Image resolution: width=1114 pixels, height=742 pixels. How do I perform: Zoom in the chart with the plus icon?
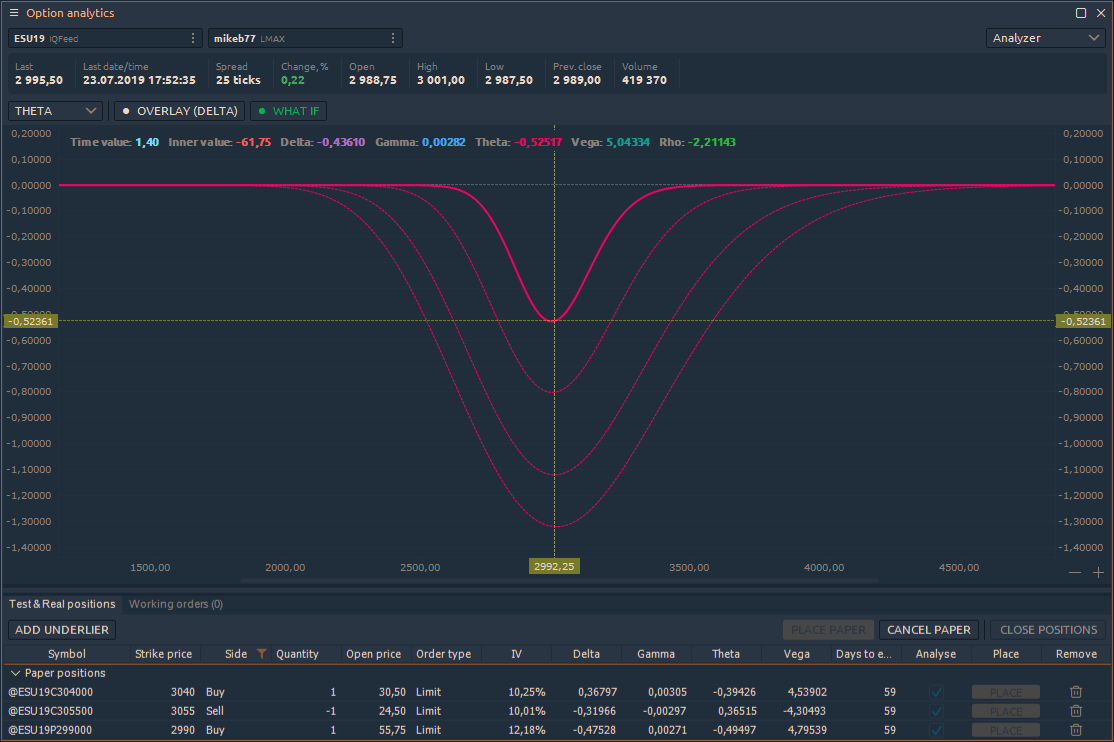point(1098,572)
